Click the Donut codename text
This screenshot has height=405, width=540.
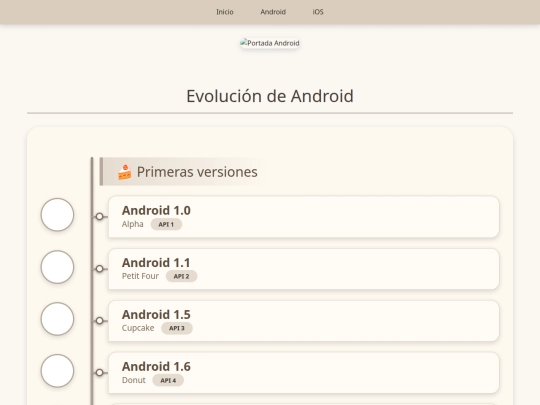point(134,380)
